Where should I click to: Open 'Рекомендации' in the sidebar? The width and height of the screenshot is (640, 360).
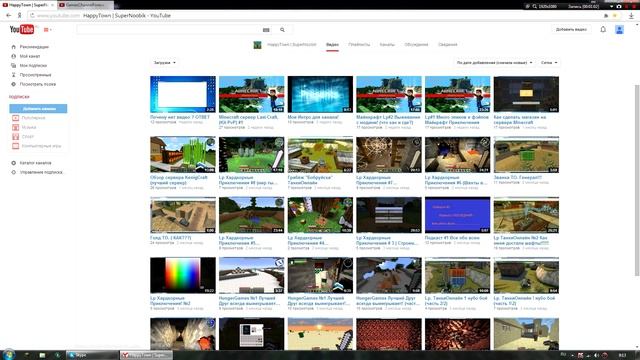pos(34,47)
